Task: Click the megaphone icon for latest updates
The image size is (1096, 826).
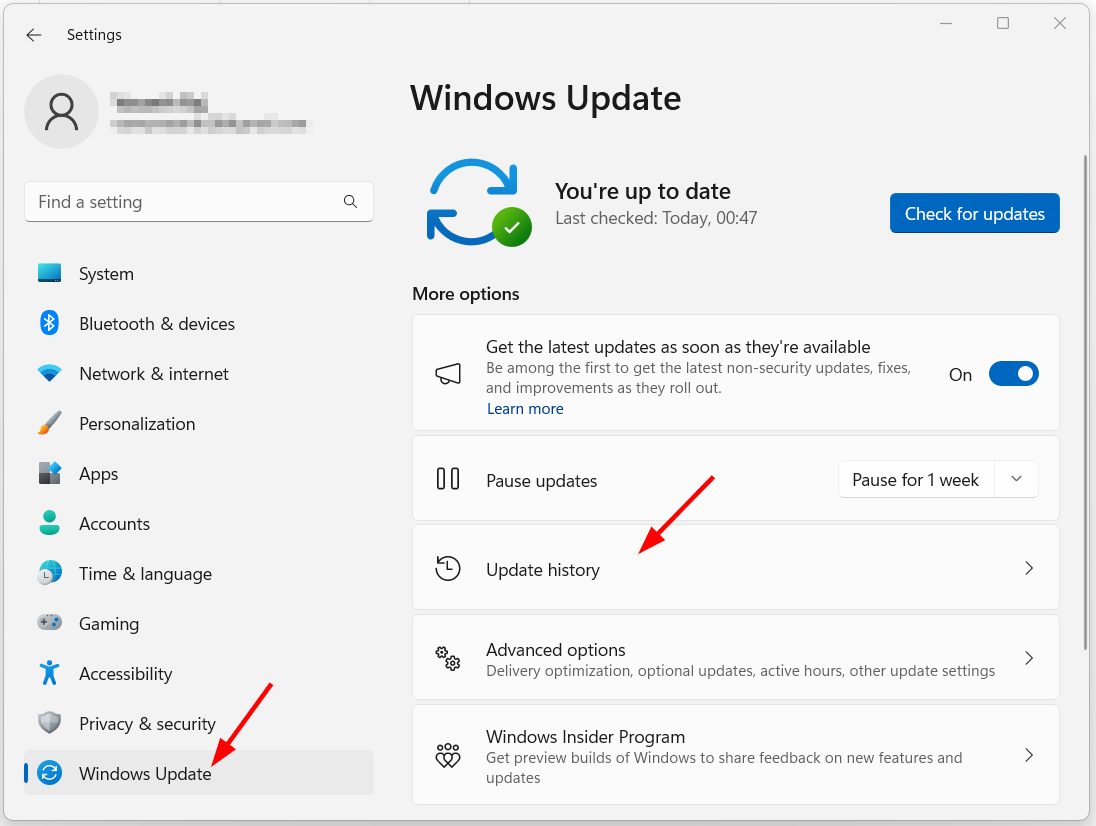Action: (x=448, y=374)
